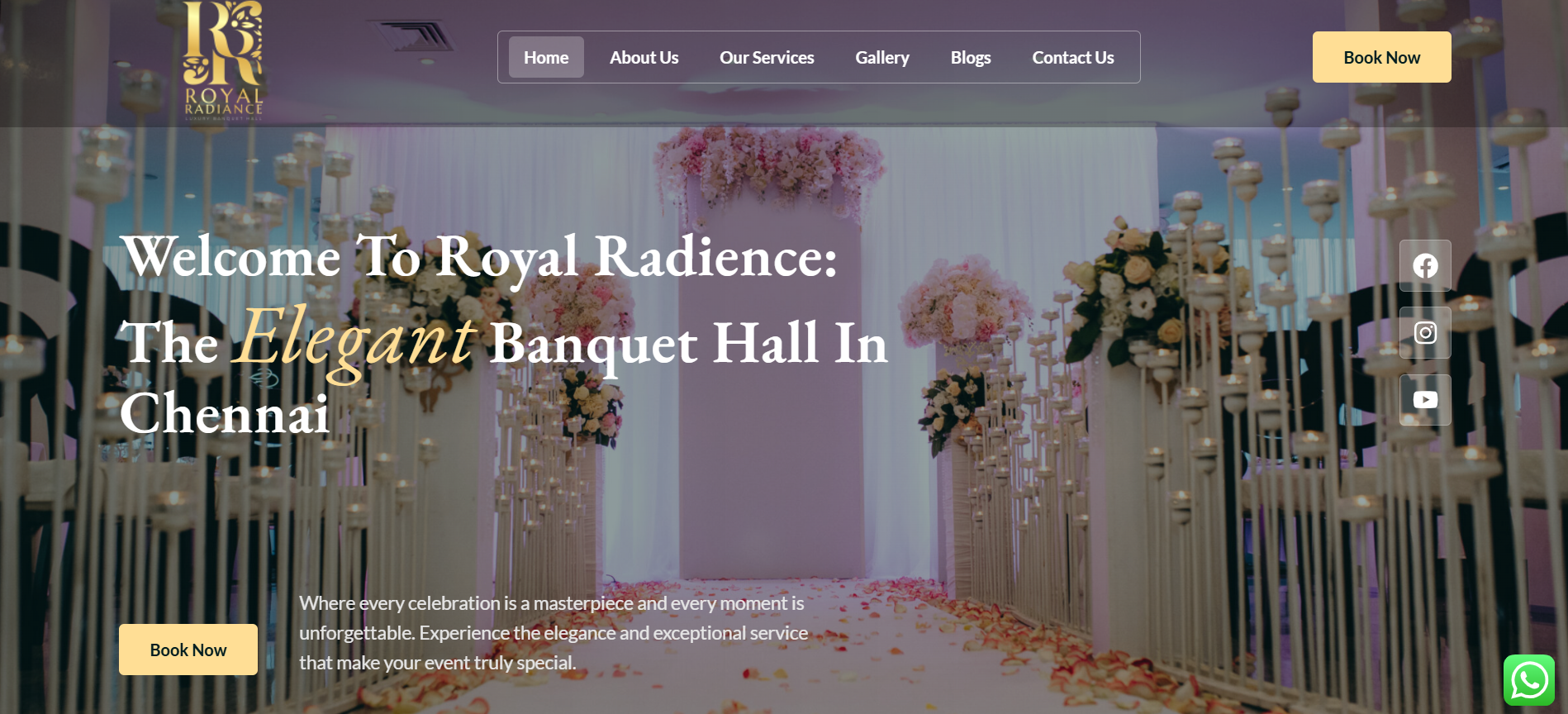Open Our Services in the navigation bar
1568x714 pixels.
tap(766, 58)
